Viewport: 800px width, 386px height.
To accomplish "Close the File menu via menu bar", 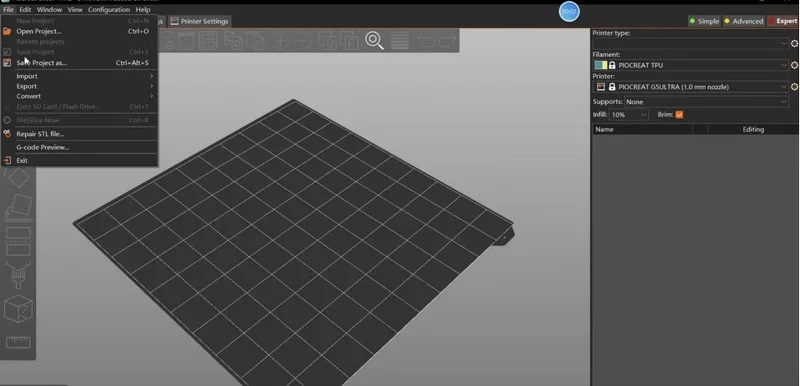I will [x=8, y=9].
